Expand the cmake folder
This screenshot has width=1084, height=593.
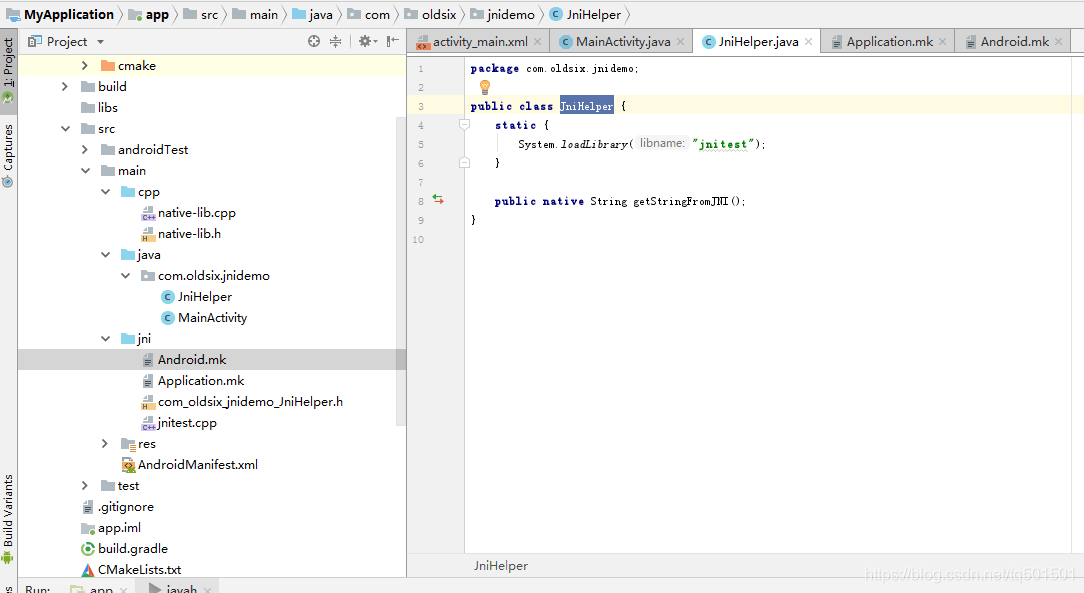84,66
